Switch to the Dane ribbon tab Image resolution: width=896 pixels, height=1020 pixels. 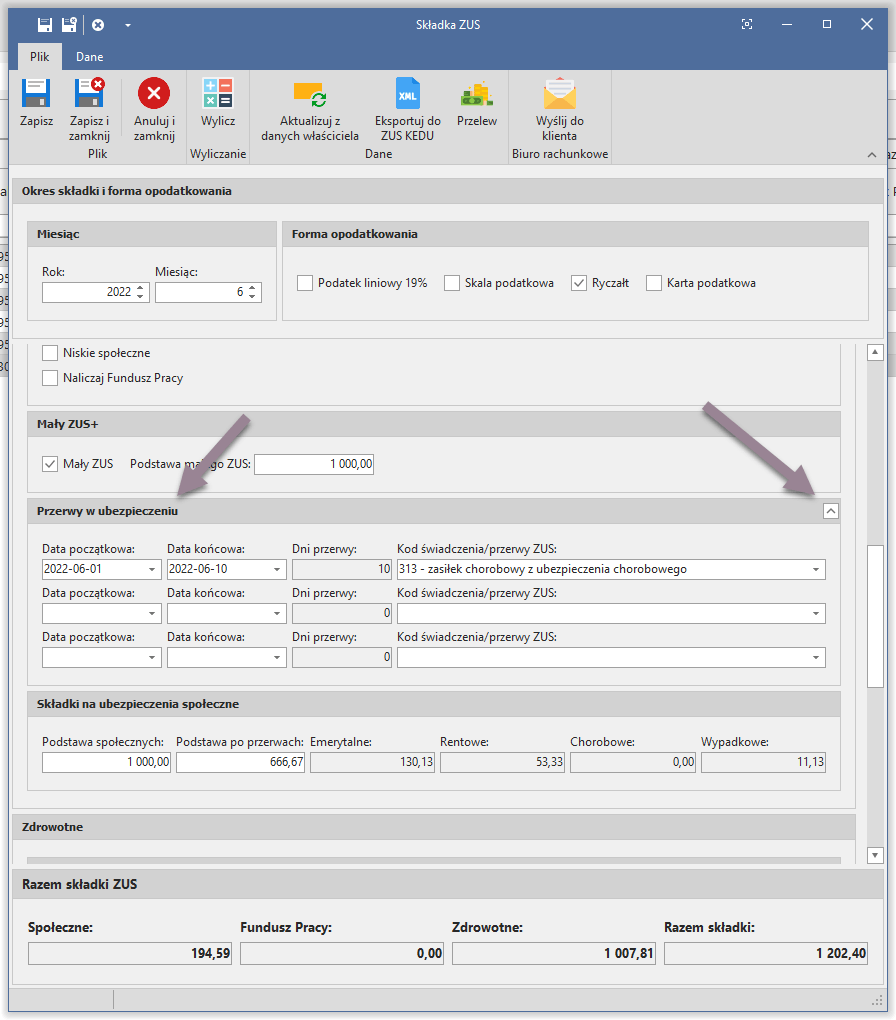click(x=90, y=57)
